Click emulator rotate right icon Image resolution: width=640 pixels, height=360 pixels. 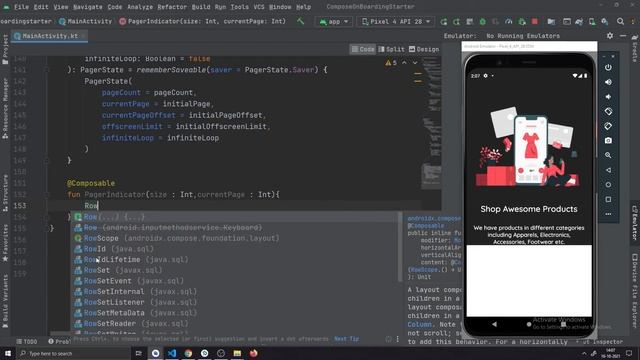(608, 126)
